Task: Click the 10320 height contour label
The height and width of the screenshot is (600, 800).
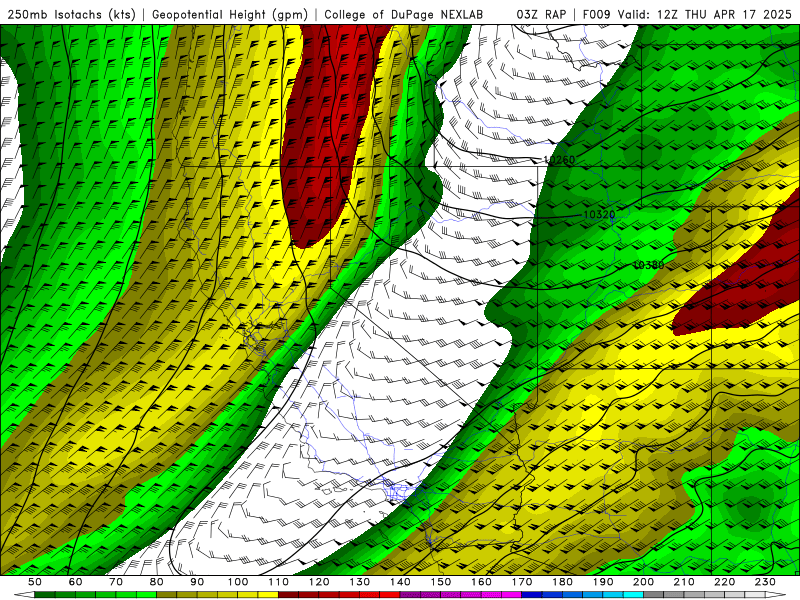Action: 599,214
